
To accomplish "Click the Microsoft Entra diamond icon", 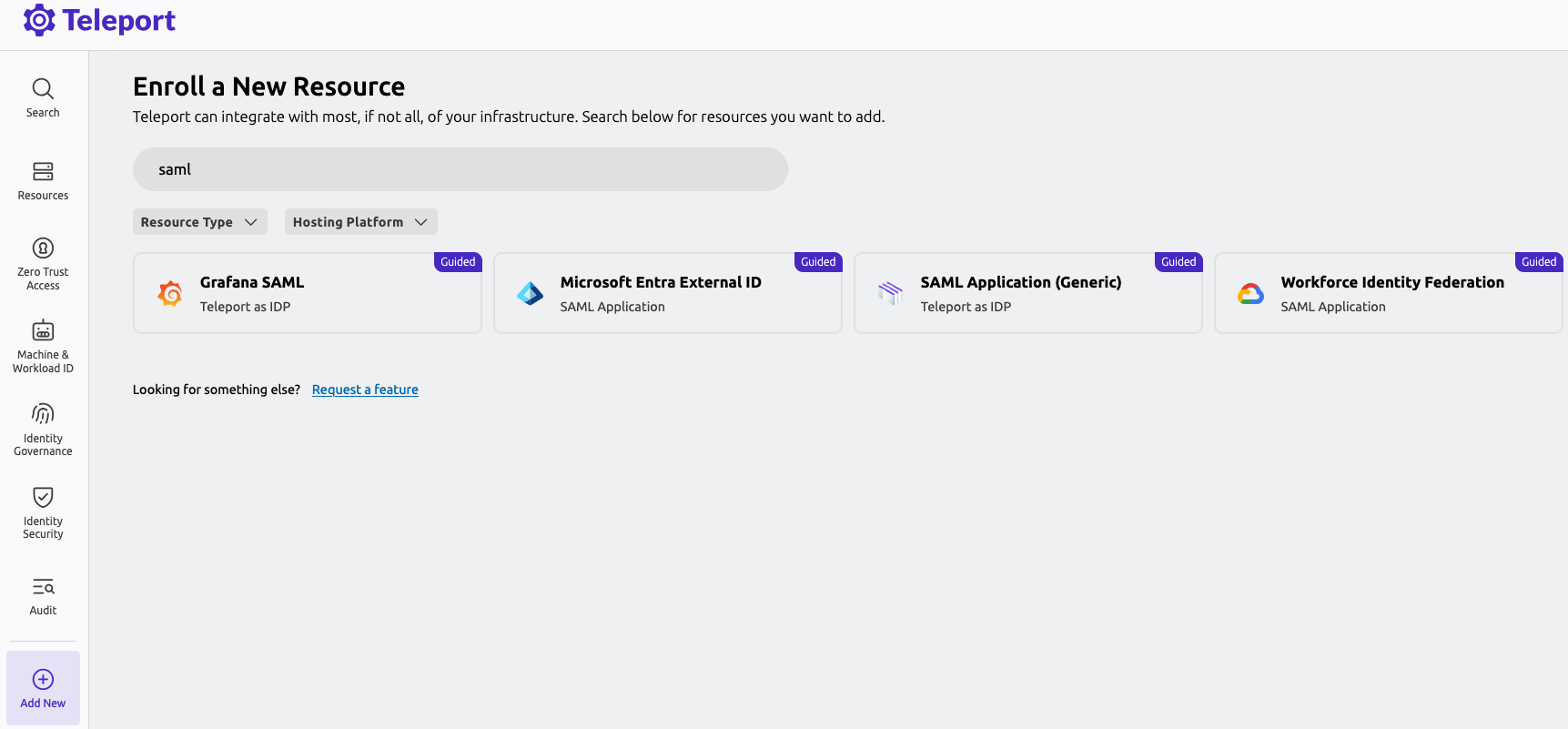I will pyautogui.click(x=530, y=293).
